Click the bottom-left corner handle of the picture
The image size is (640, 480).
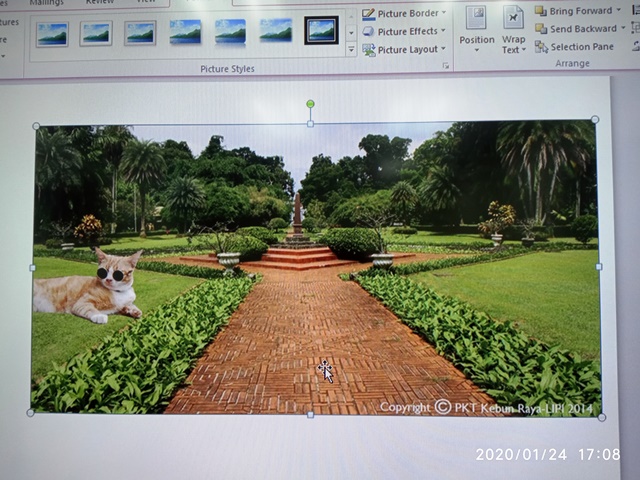(x=30, y=413)
